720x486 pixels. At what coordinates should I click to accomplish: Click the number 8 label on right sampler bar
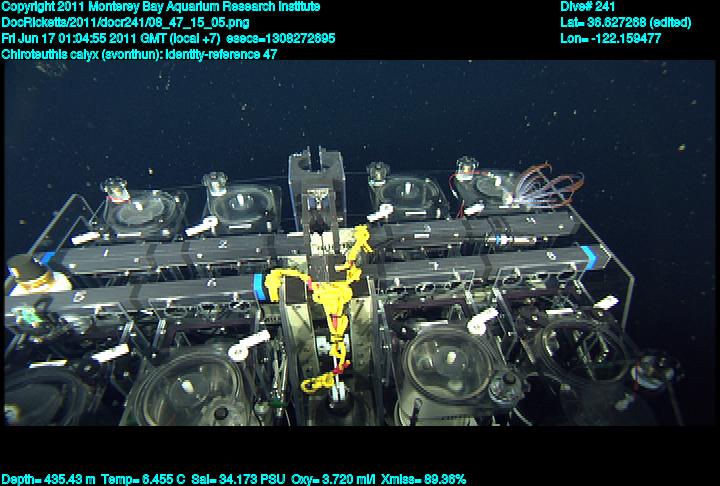click(x=550, y=256)
